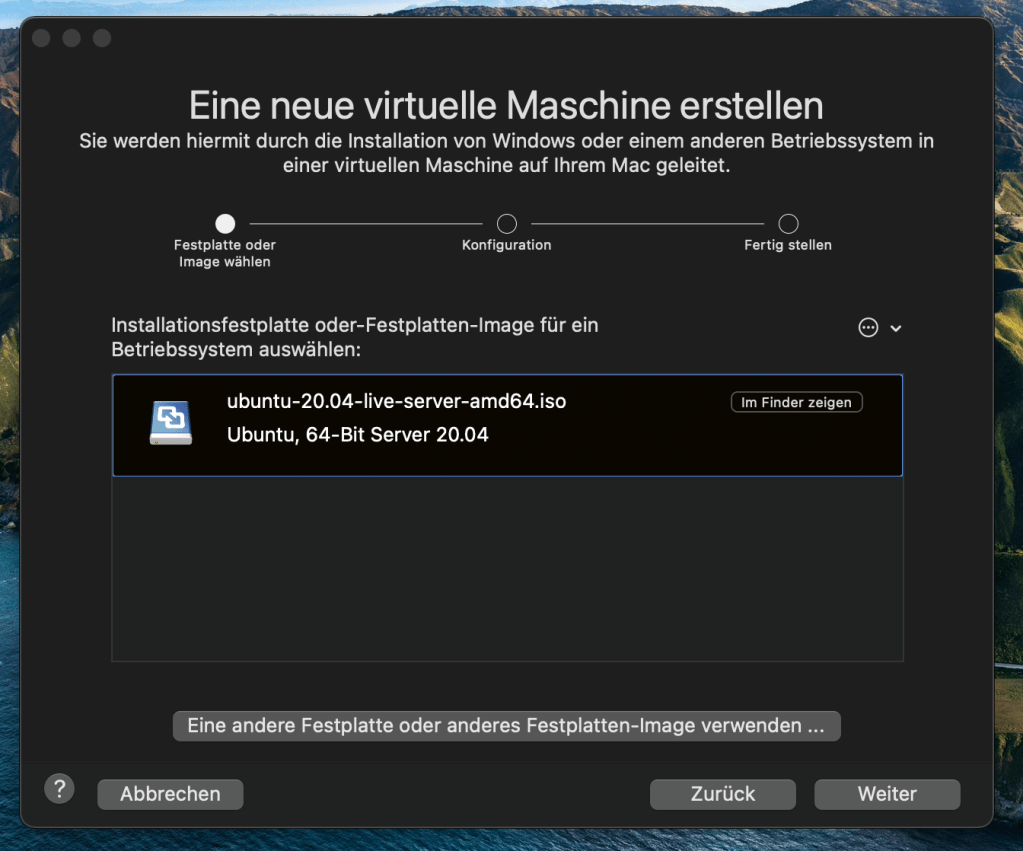Click the Zurück button
Viewport: 1023px width, 851px height.
723,794
